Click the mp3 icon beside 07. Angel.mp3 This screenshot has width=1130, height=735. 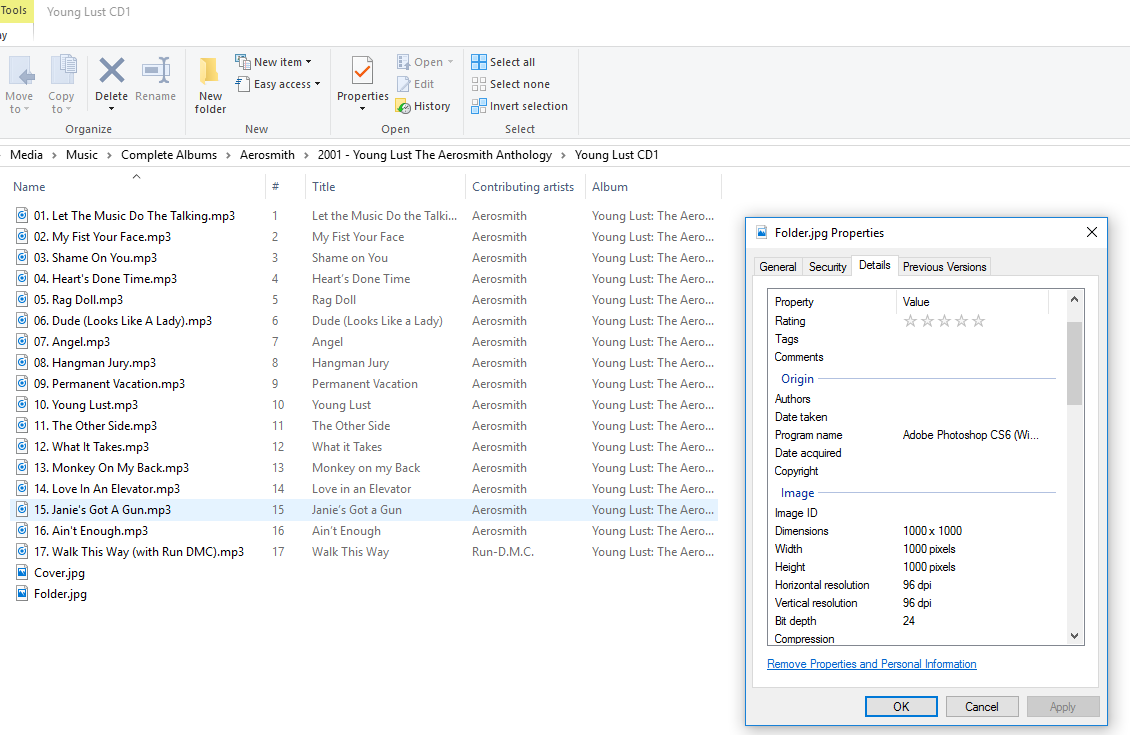[x=22, y=342]
